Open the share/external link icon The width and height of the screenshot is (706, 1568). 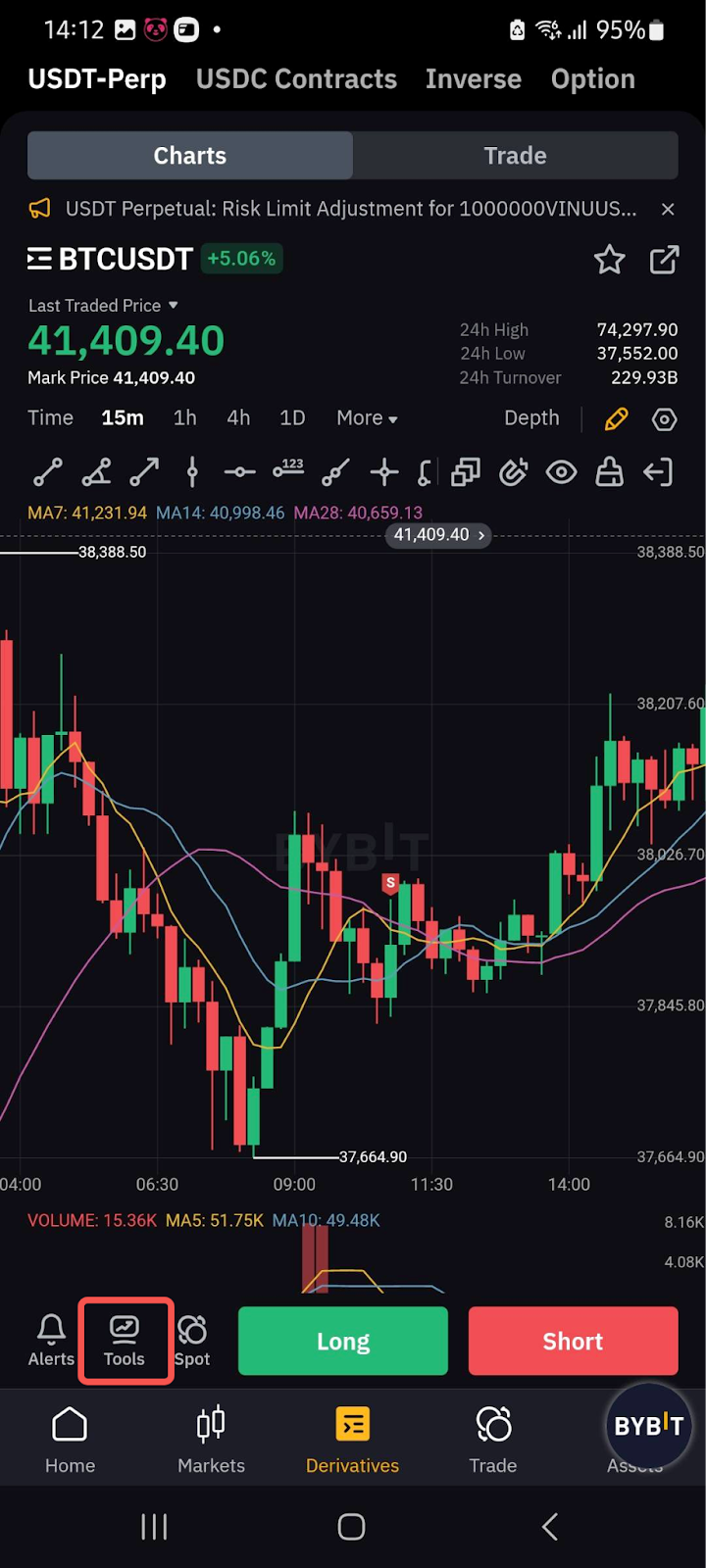tap(664, 260)
